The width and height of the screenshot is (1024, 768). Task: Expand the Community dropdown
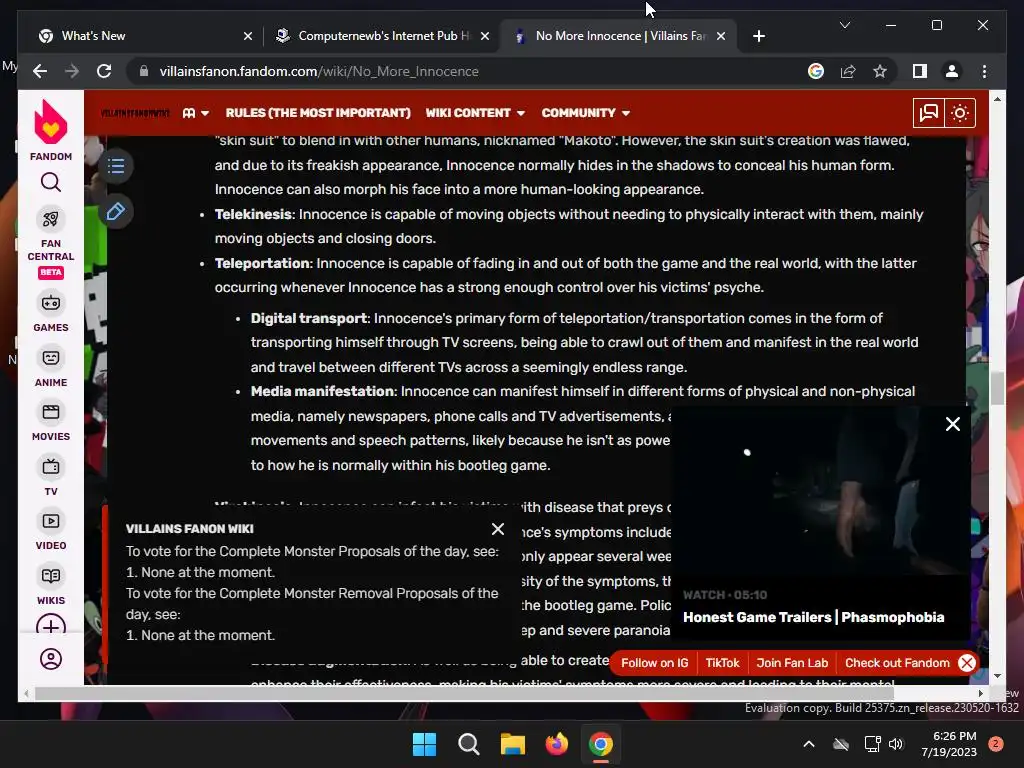(x=585, y=113)
